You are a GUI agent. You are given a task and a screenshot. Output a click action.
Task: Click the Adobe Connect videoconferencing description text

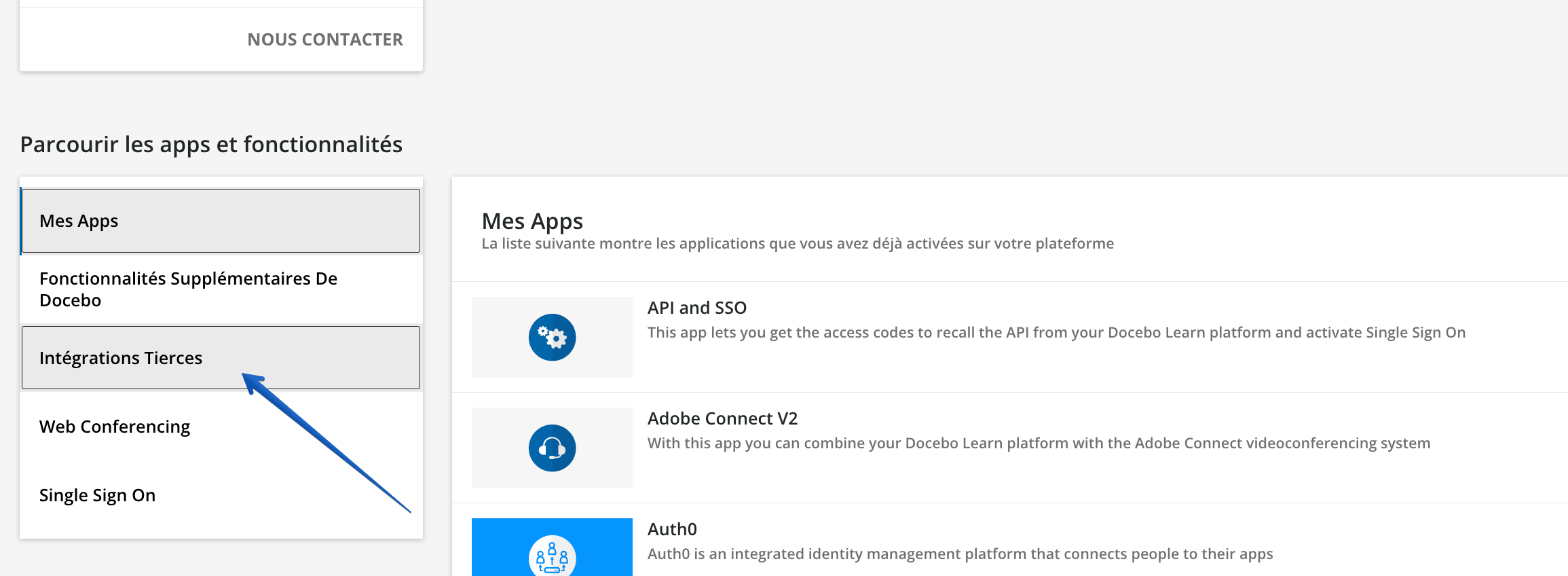click(x=1039, y=443)
